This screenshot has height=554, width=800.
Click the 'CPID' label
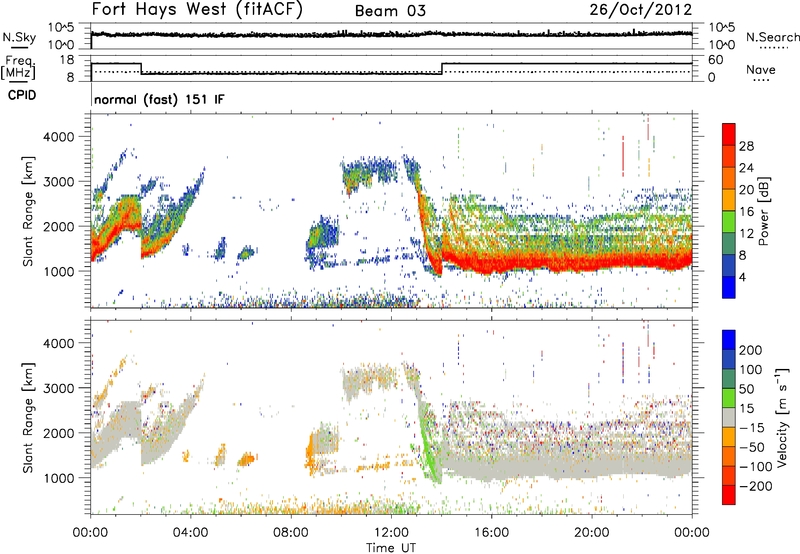(x=22, y=95)
